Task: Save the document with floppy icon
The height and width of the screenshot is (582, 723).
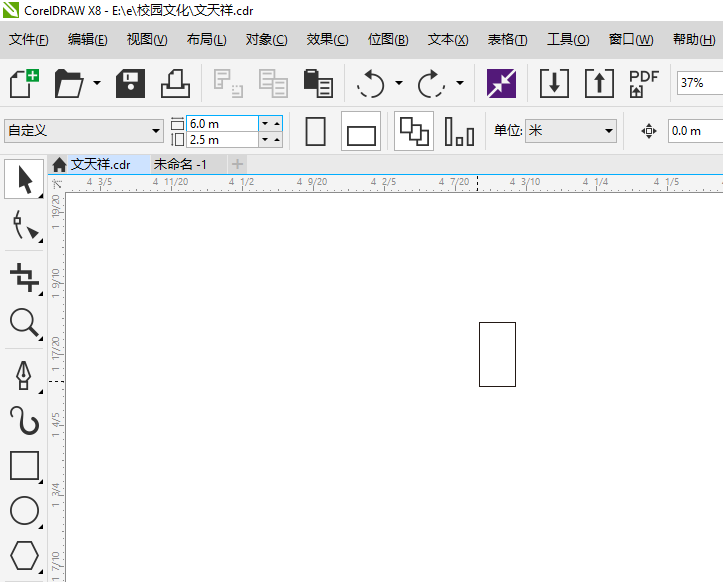Action: point(130,83)
